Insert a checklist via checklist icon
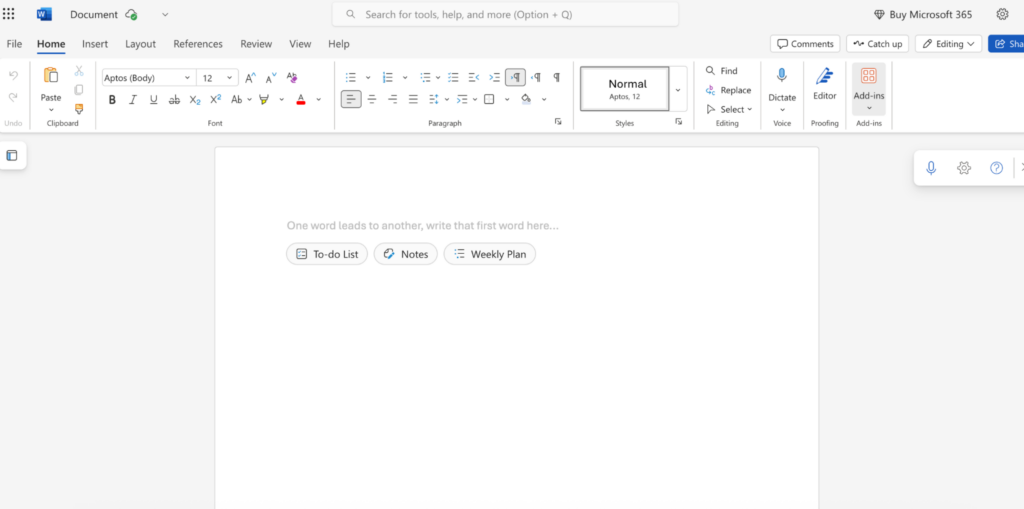The width and height of the screenshot is (1024, 509). [454, 78]
